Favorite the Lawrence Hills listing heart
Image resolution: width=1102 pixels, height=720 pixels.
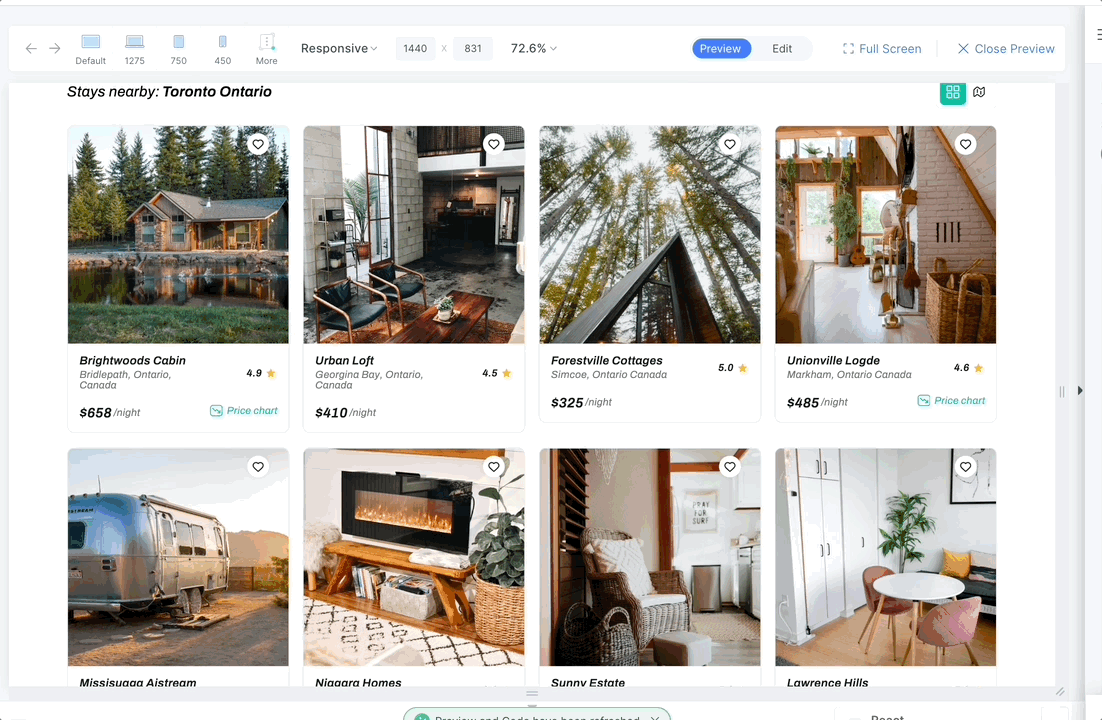point(966,467)
